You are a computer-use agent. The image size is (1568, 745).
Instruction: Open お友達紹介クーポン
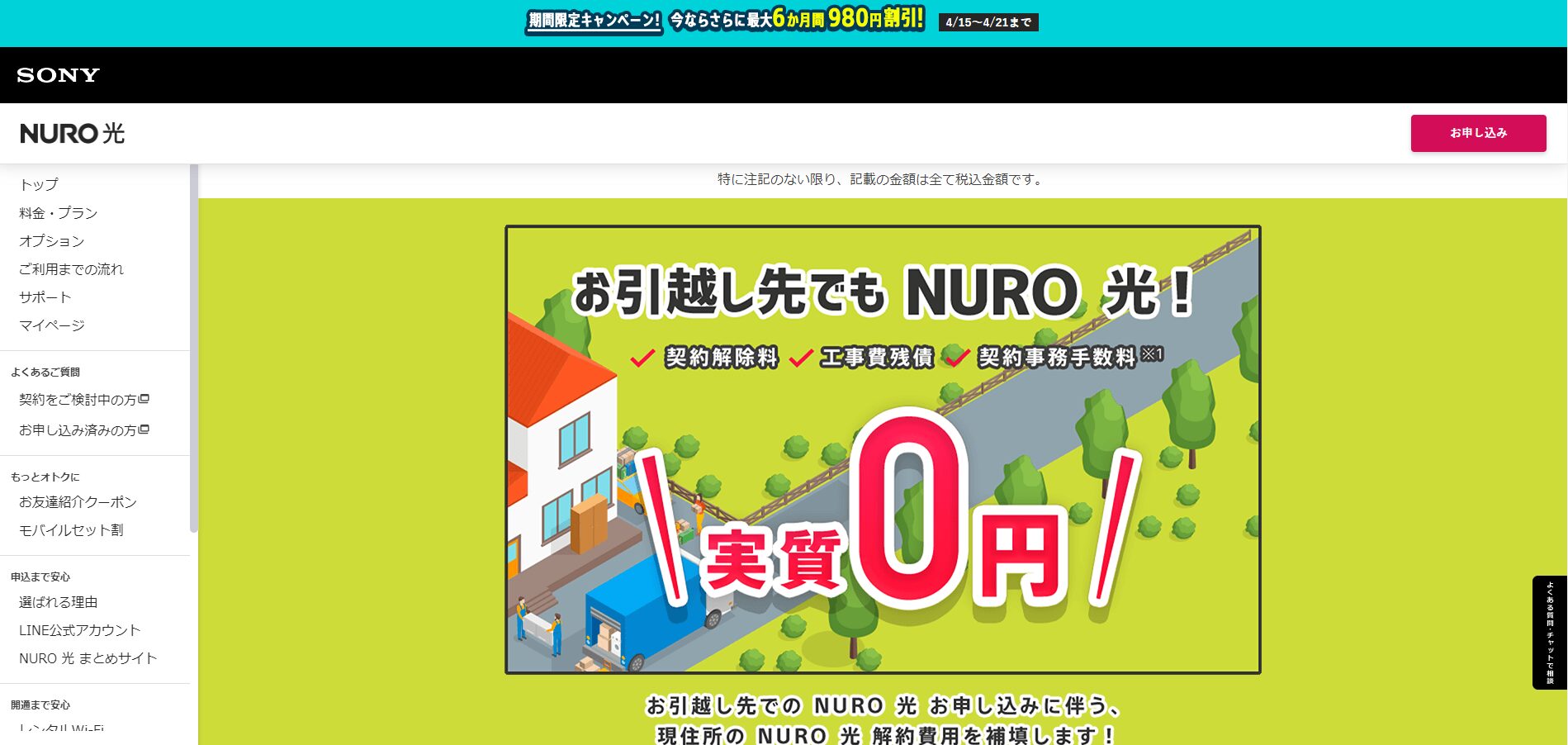[78, 501]
